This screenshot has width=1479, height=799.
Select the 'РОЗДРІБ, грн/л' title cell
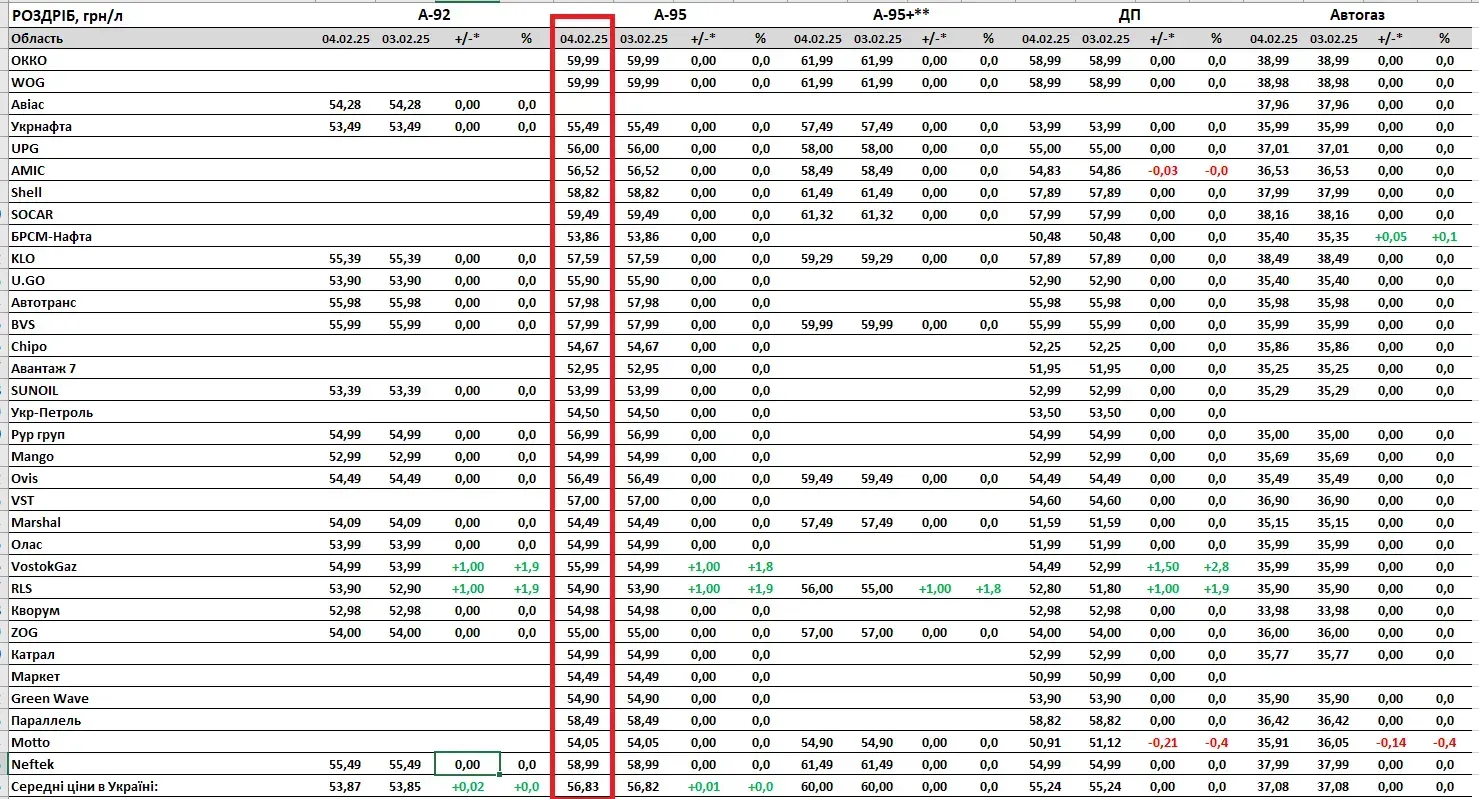[x=69, y=16]
